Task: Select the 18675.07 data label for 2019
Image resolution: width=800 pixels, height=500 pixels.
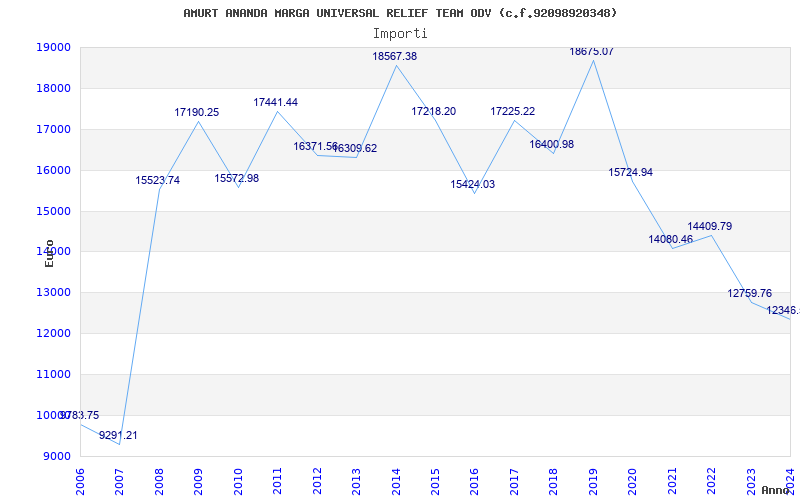Action: [x=592, y=51]
